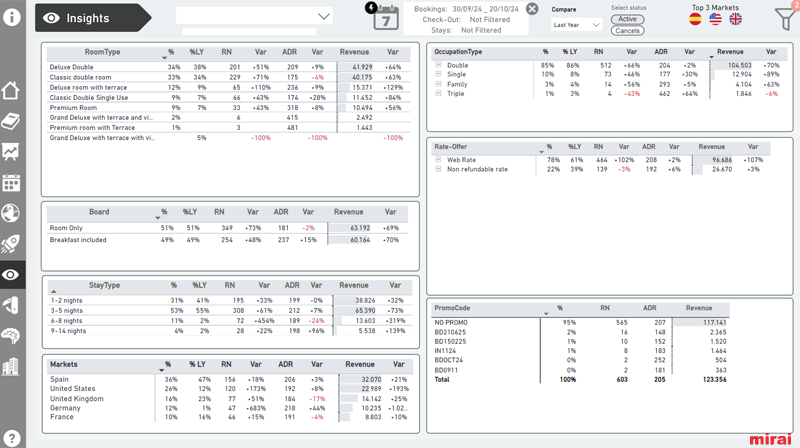
Task: Expand the Web Rate row
Action: tap(438, 160)
